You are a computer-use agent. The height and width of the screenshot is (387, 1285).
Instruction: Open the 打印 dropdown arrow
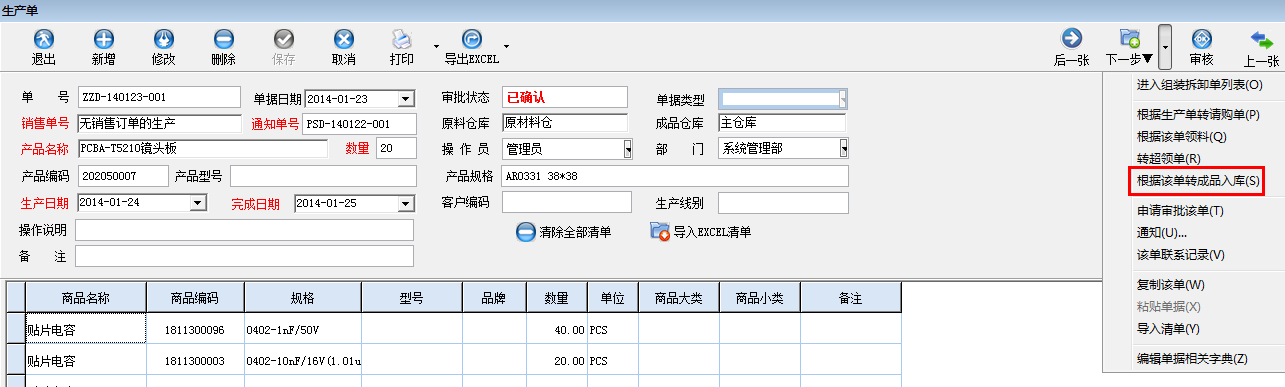tap(436, 46)
